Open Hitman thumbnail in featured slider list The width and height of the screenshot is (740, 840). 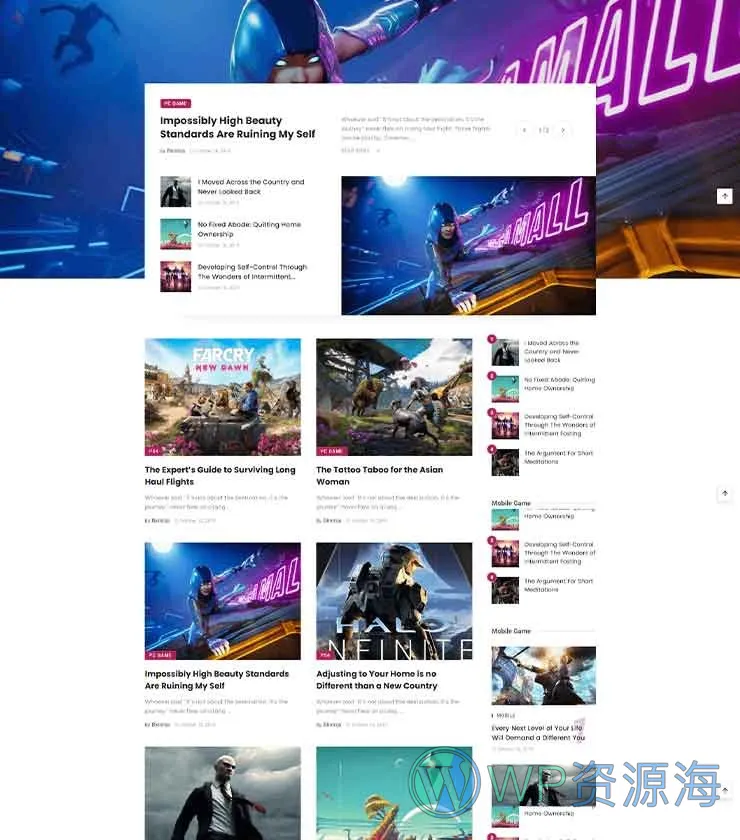click(x=176, y=192)
